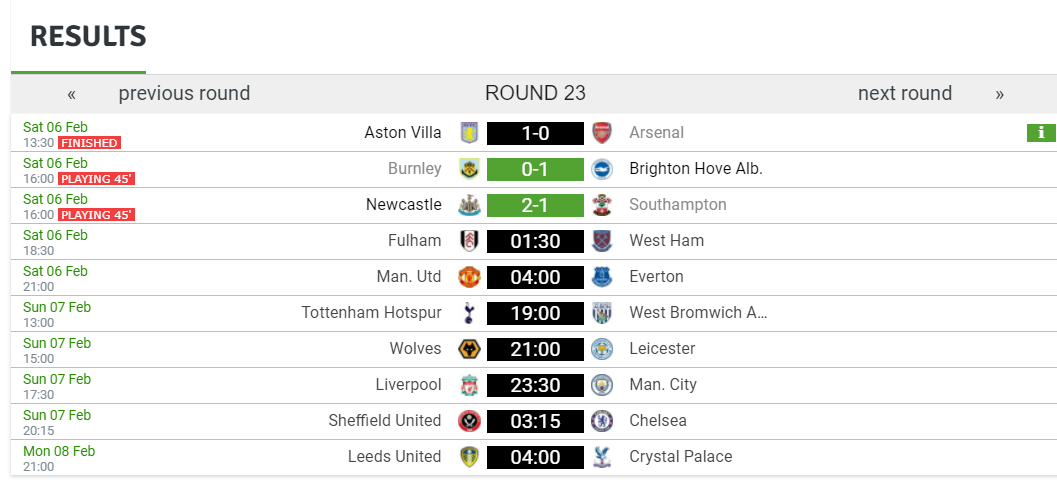Screen dimensions: 1057x496
Task: Click the West Ham club crest
Action: (601, 241)
